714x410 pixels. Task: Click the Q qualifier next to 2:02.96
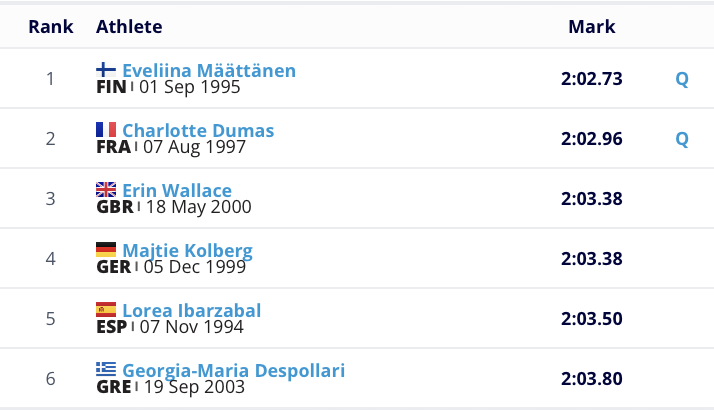[x=682, y=139]
